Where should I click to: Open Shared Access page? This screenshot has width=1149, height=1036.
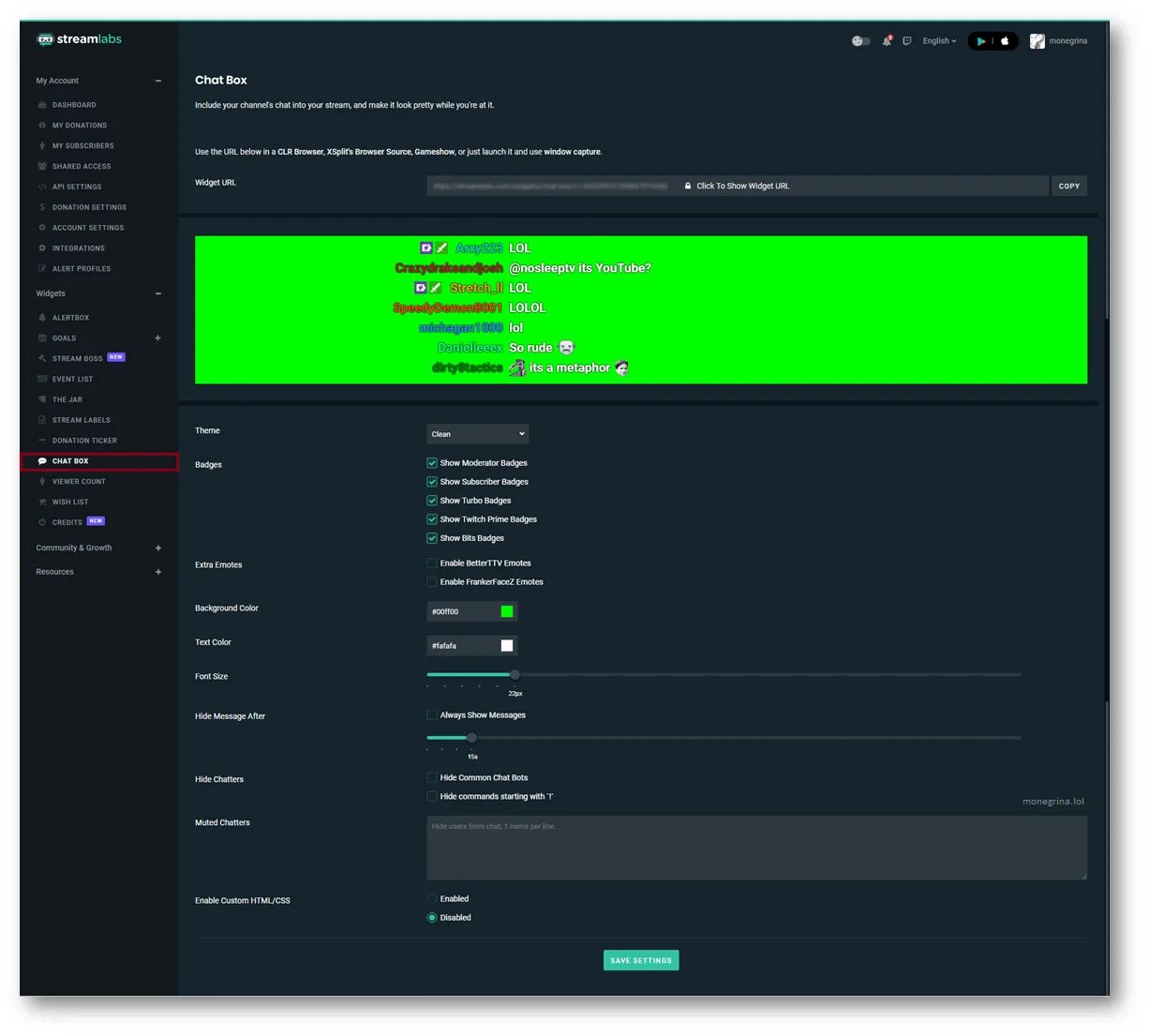[x=82, y=167]
